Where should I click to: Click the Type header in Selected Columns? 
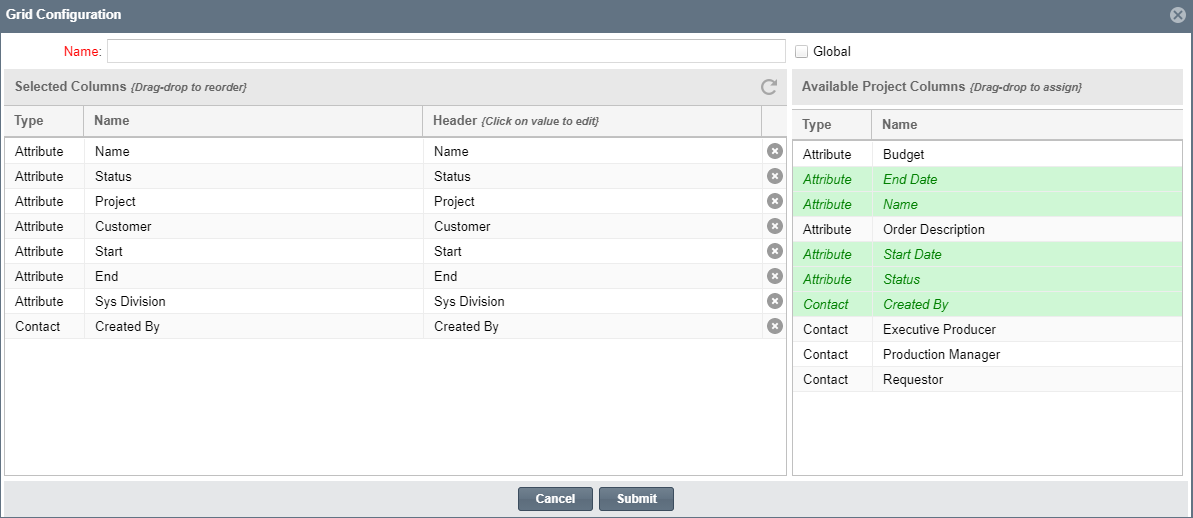click(x=44, y=121)
